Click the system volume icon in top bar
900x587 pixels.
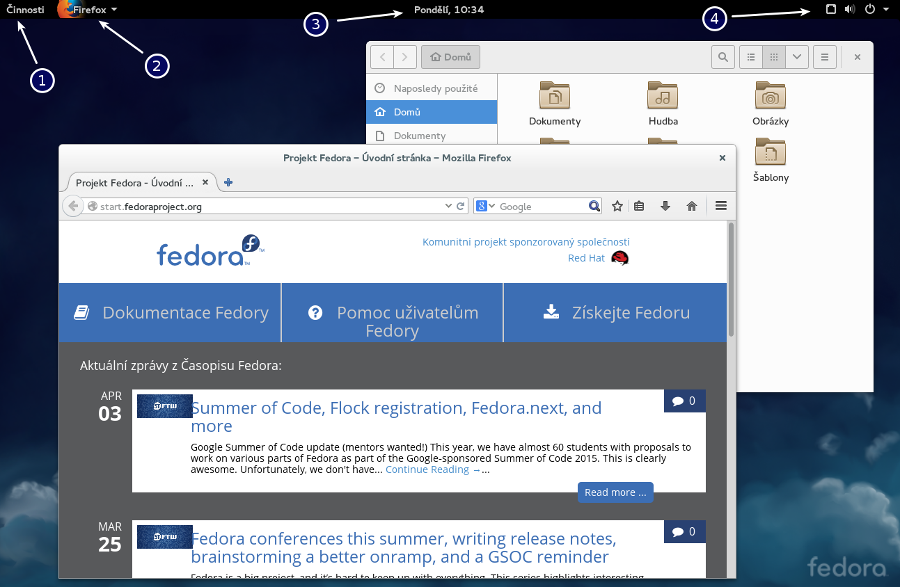(x=849, y=9)
